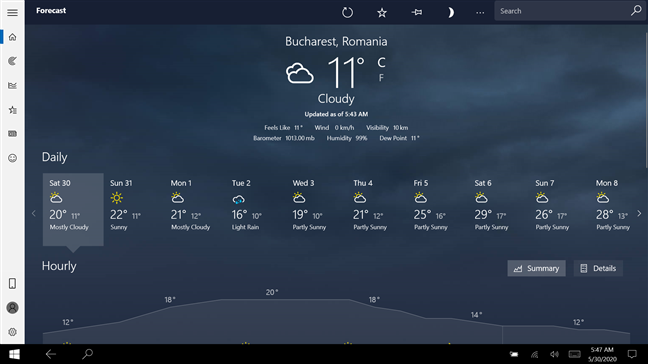
Task: Open Historical Weather chart icon
Action: [x=12, y=86]
